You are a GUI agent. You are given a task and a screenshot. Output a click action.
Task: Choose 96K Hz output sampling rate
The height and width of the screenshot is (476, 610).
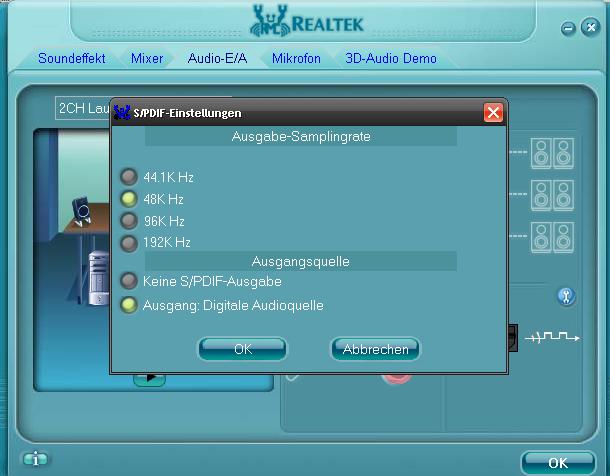pos(129,221)
